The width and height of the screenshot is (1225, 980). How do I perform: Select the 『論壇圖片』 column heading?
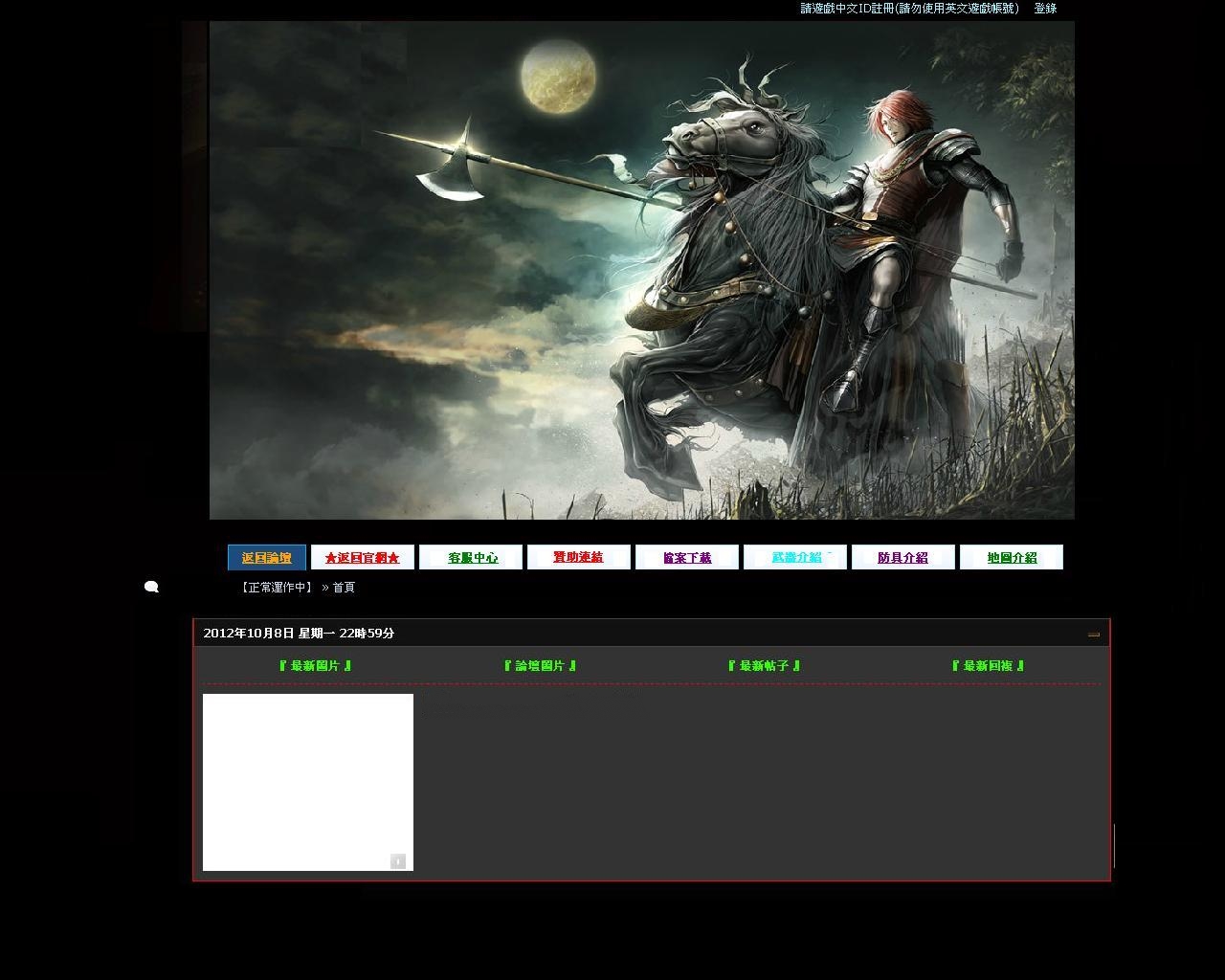coord(540,665)
